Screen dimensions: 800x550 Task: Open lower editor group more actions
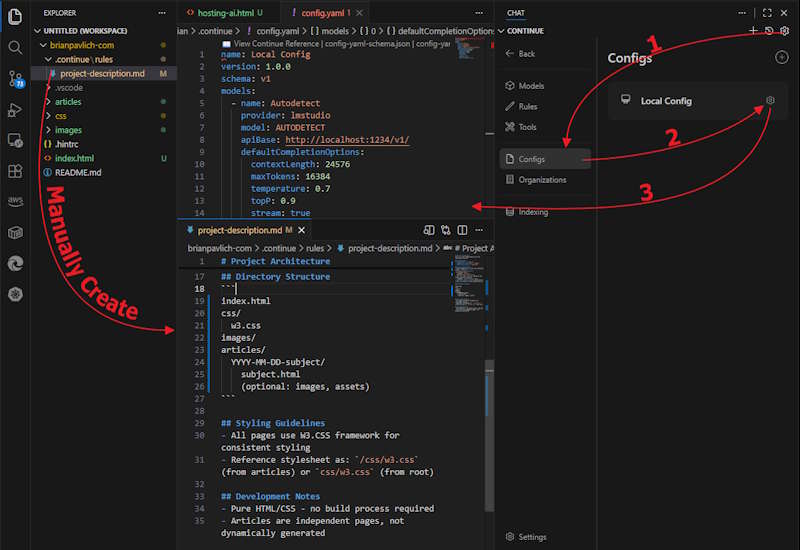click(479, 230)
